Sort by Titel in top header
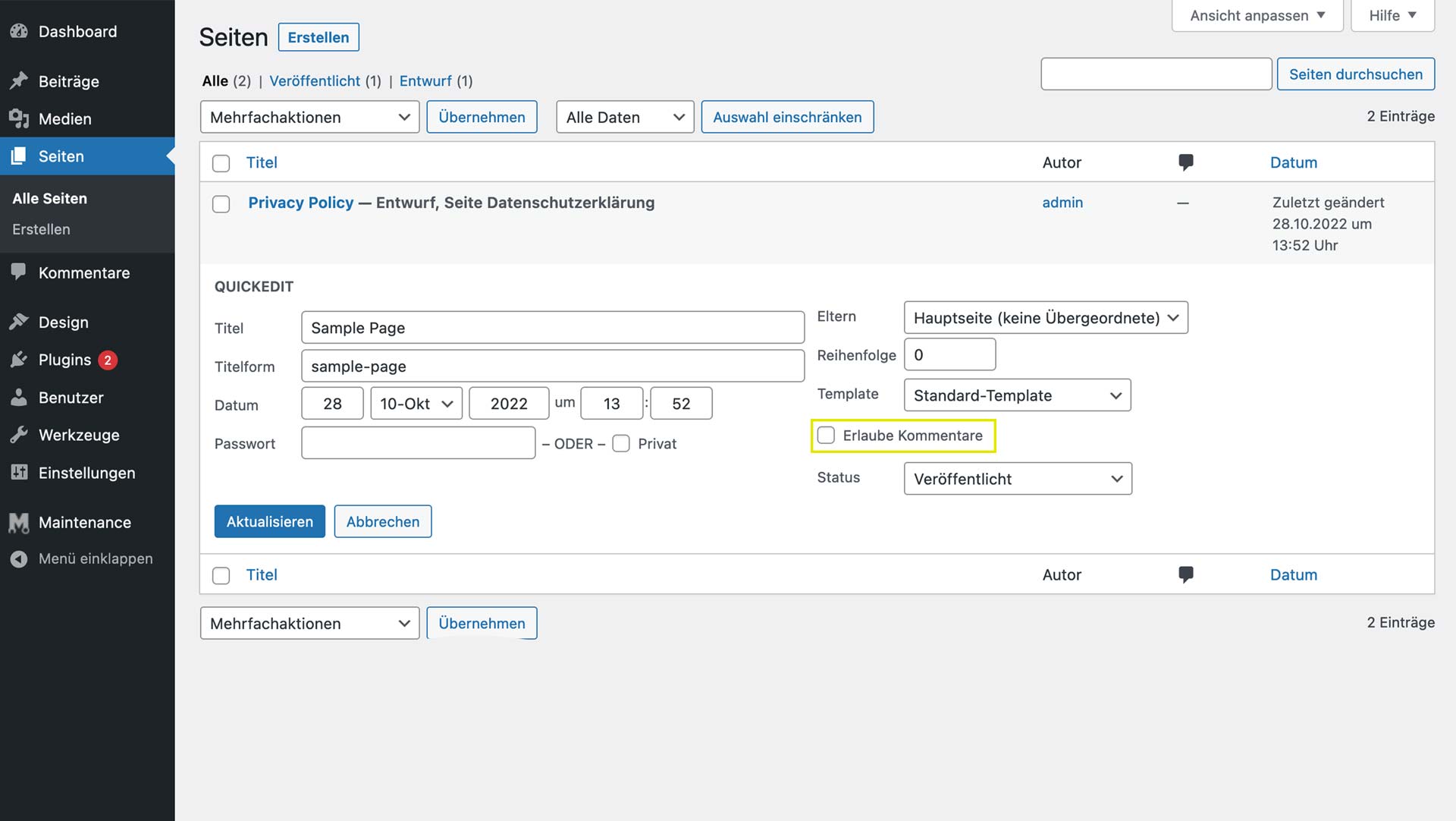Screen dimensions: 1456x821 pyautogui.click(x=262, y=162)
